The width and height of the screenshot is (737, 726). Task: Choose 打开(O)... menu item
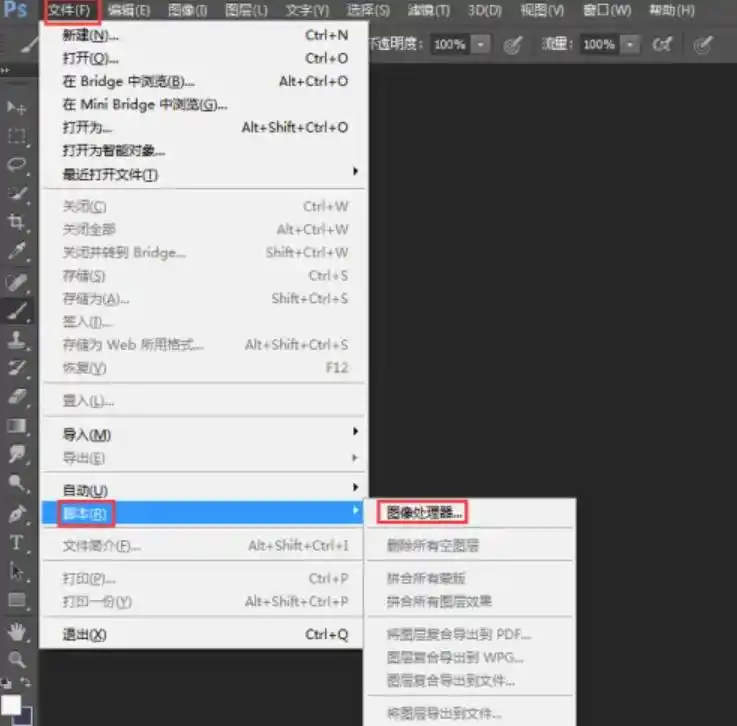(x=205, y=58)
